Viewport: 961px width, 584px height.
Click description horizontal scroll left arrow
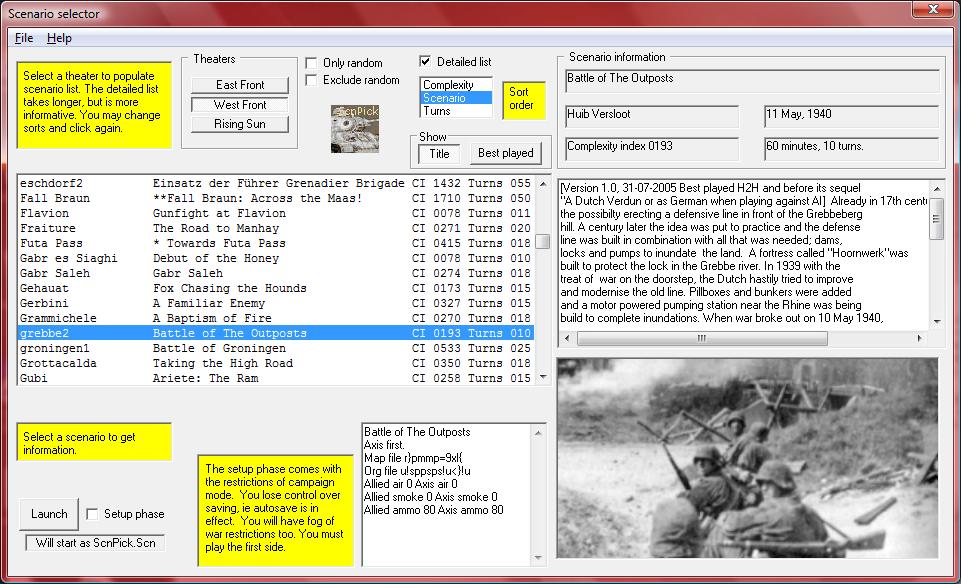tap(567, 338)
